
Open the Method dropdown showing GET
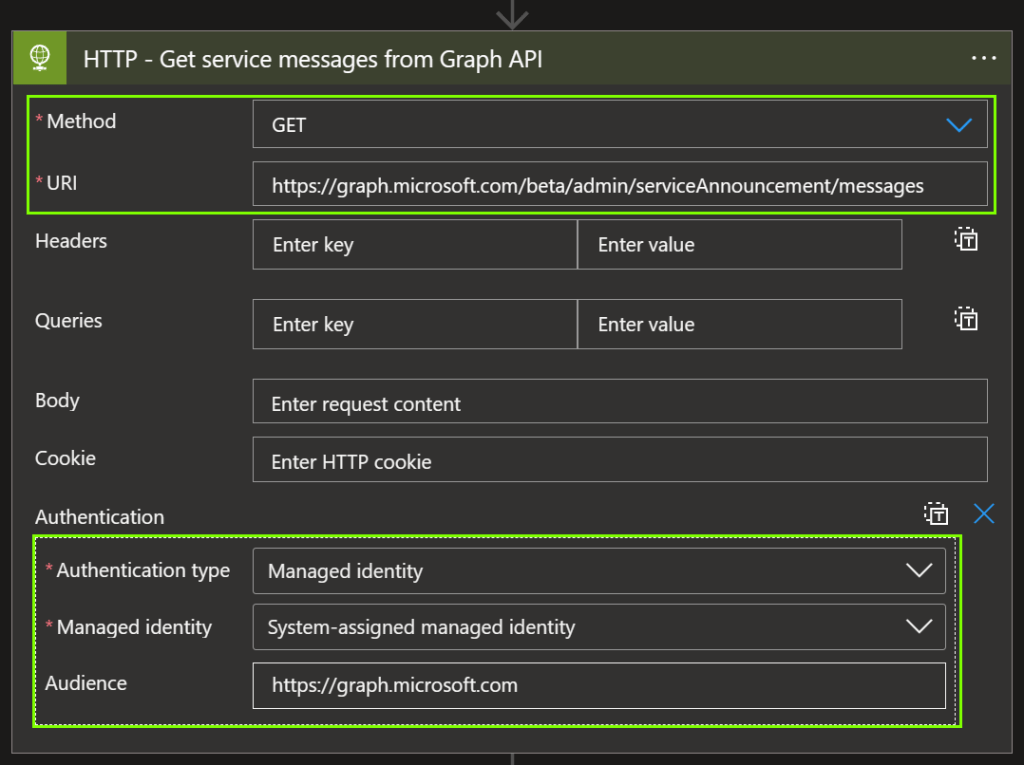pyautogui.click(x=619, y=125)
